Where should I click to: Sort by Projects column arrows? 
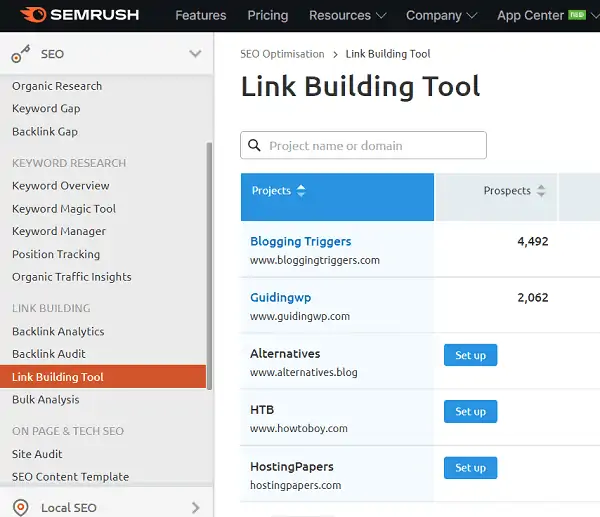tap(301, 191)
